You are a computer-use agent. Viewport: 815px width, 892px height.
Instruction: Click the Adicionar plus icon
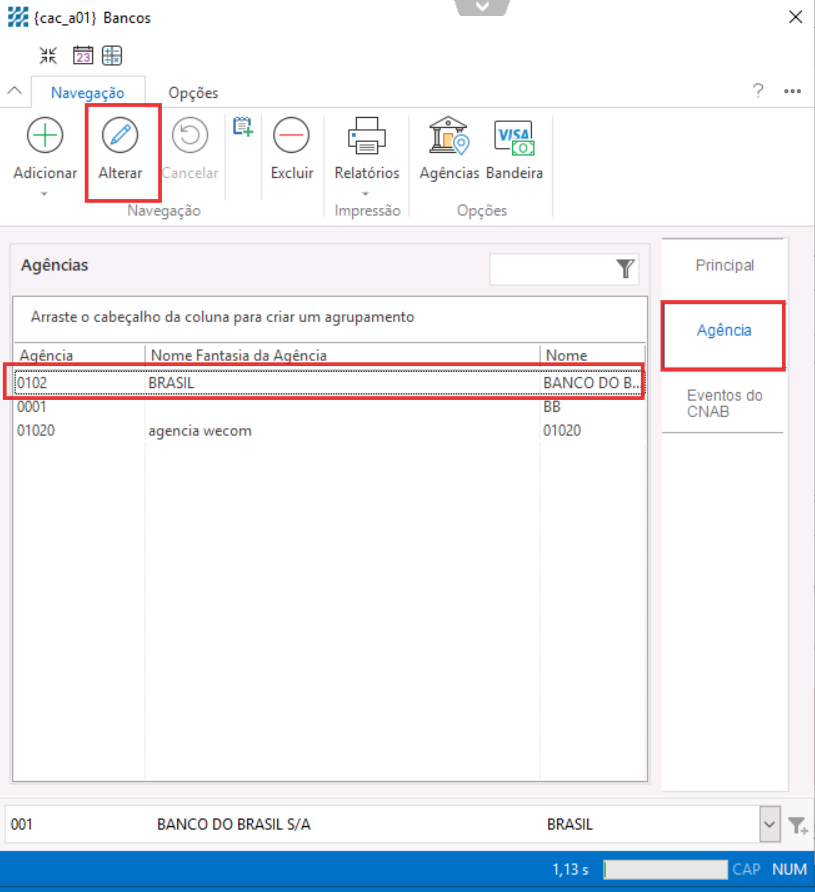[x=45, y=135]
